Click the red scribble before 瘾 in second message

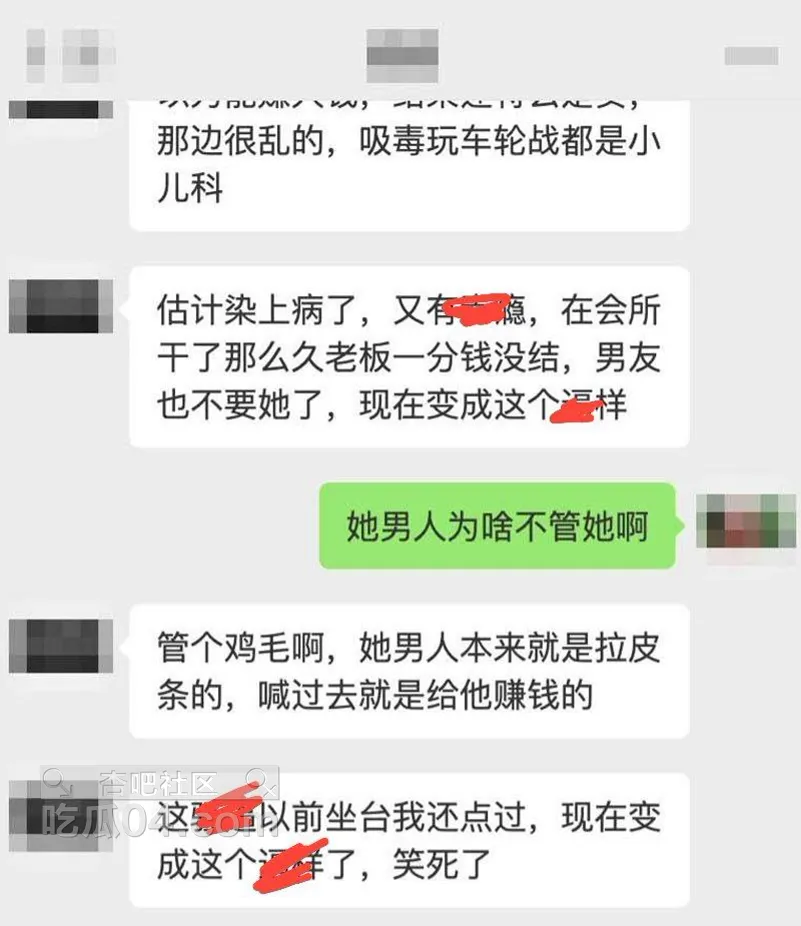[478, 311]
